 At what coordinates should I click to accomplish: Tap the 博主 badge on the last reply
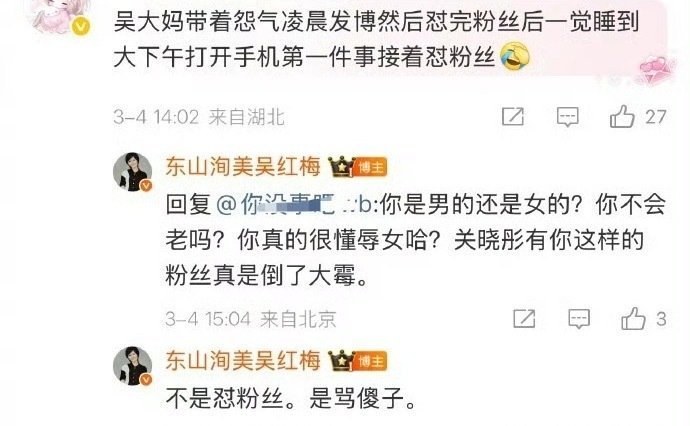tap(370, 361)
